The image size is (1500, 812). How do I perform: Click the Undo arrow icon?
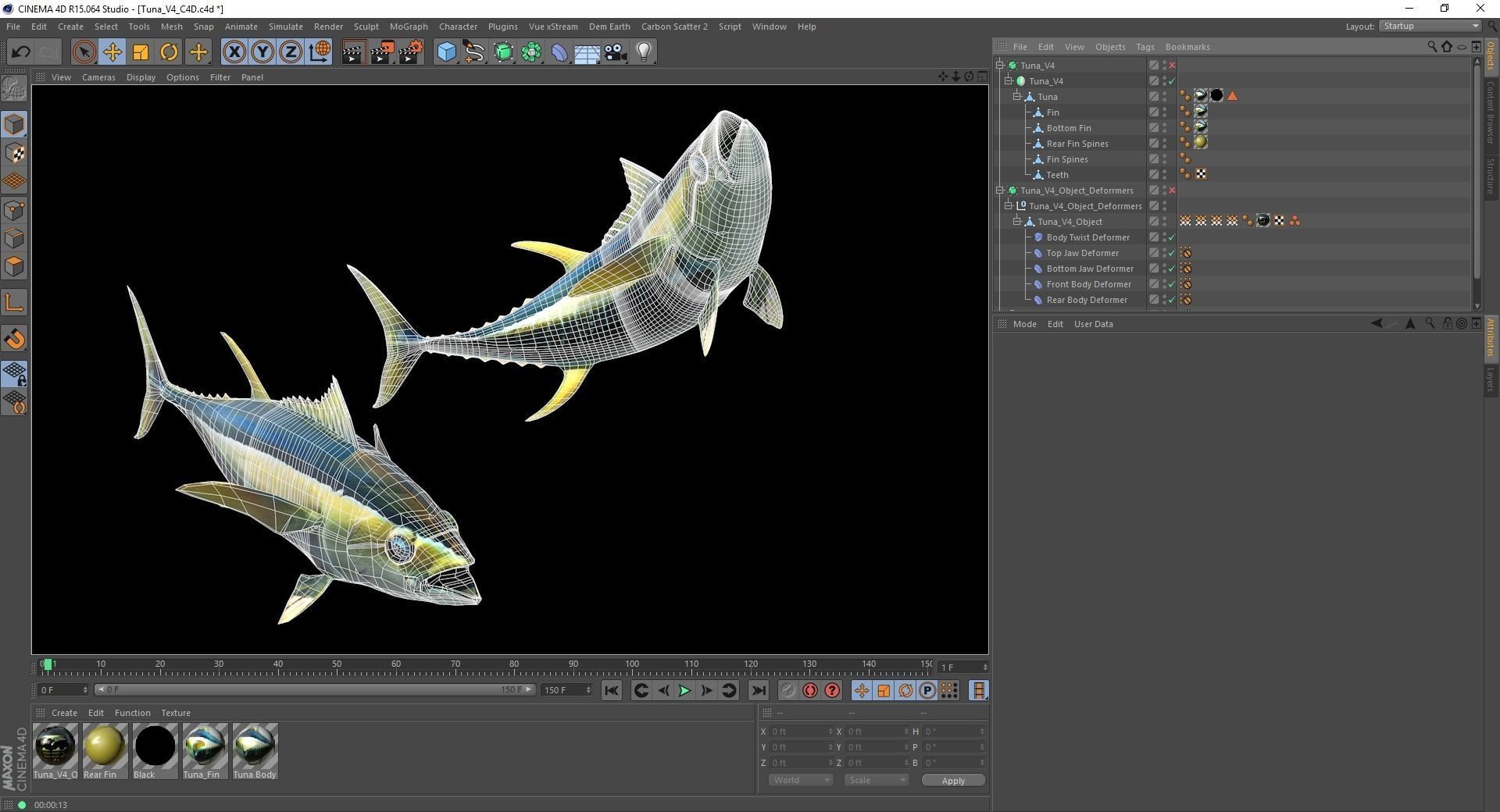(x=20, y=52)
